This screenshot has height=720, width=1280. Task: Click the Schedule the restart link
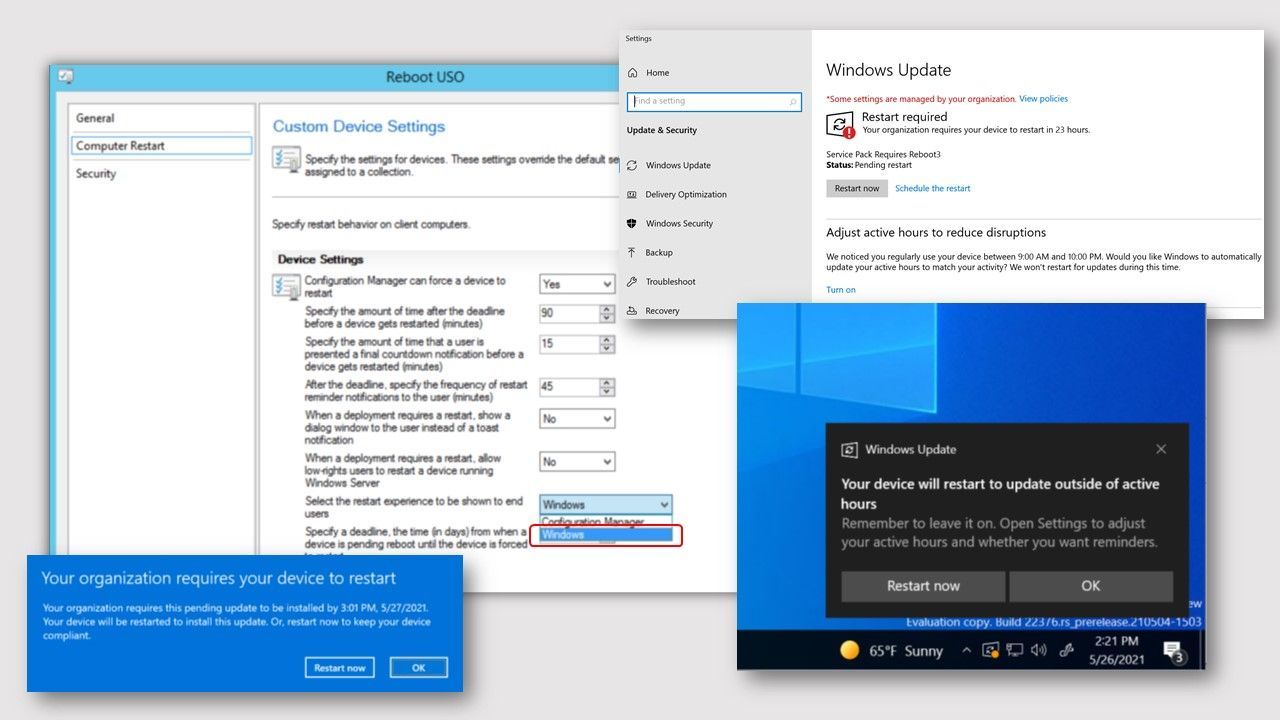[x=932, y=189]
